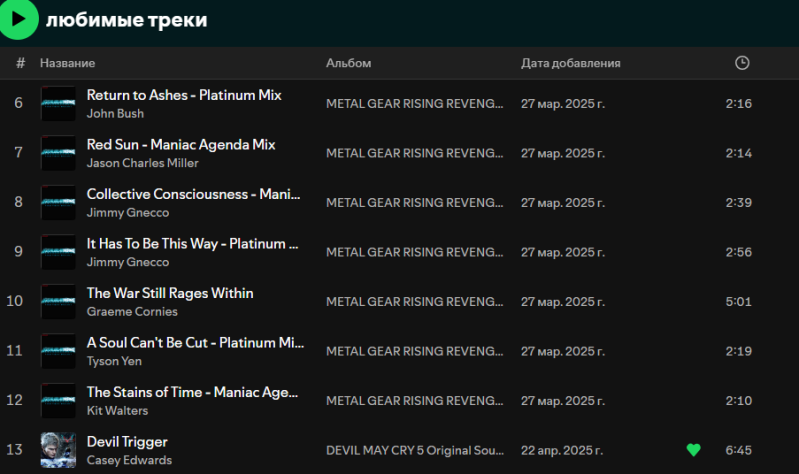Image resolution: width=799 pixels, height=474 pixels.
Task: Open artist Kit Walters
Action: [117, 410]
